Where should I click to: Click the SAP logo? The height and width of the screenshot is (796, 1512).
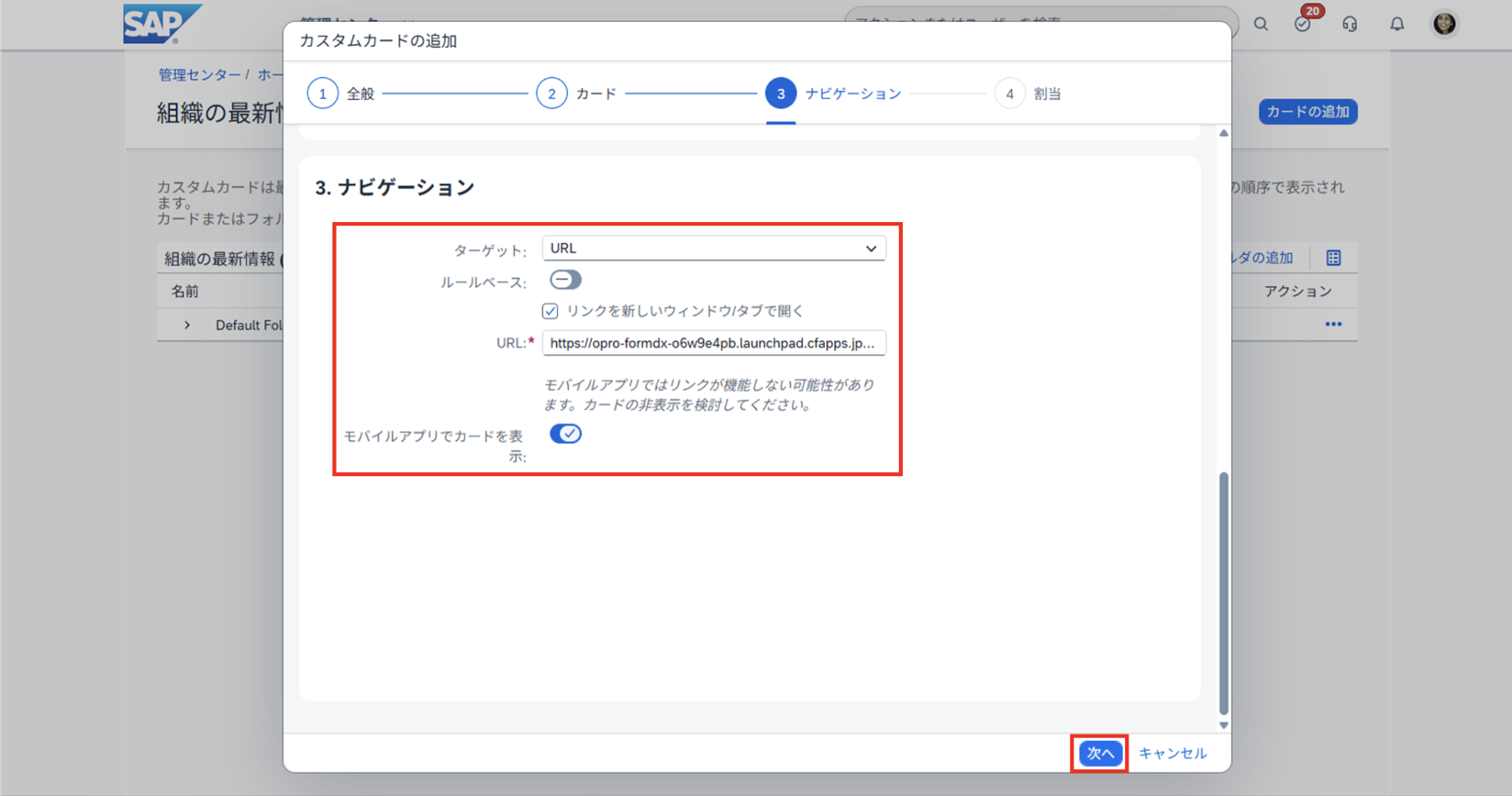[161, 24]
